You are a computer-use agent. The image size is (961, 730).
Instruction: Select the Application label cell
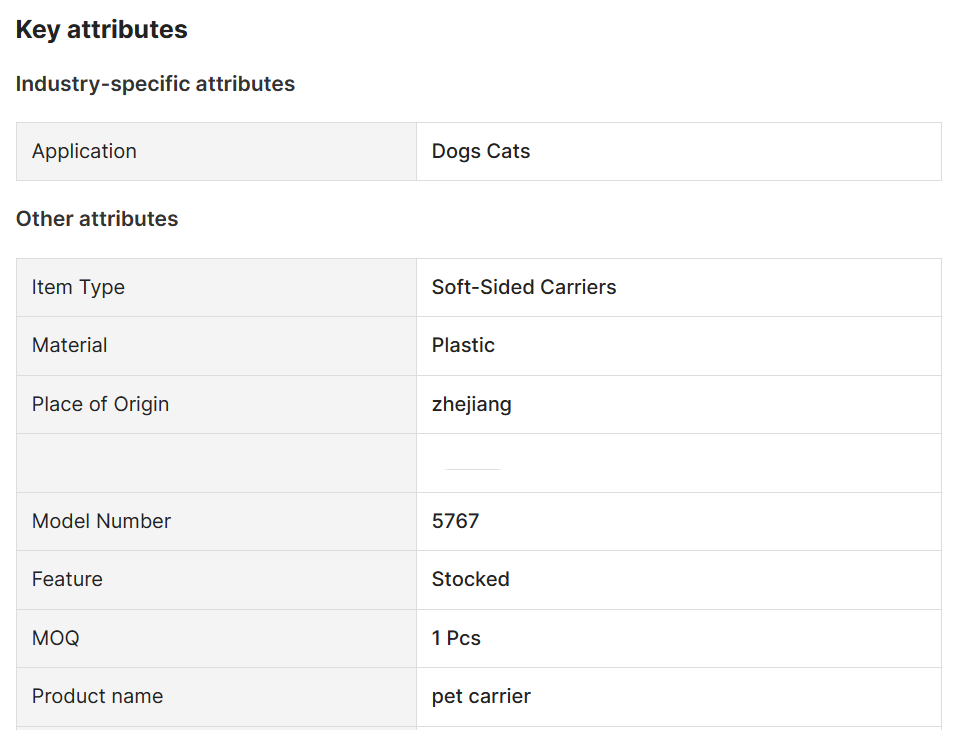click(216, 151)
